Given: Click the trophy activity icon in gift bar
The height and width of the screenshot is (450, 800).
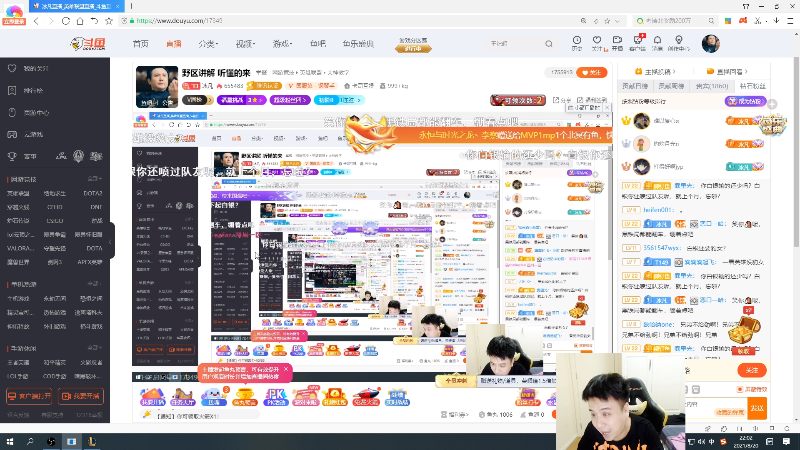Looking at the screenshot, I should click(244, 396).
